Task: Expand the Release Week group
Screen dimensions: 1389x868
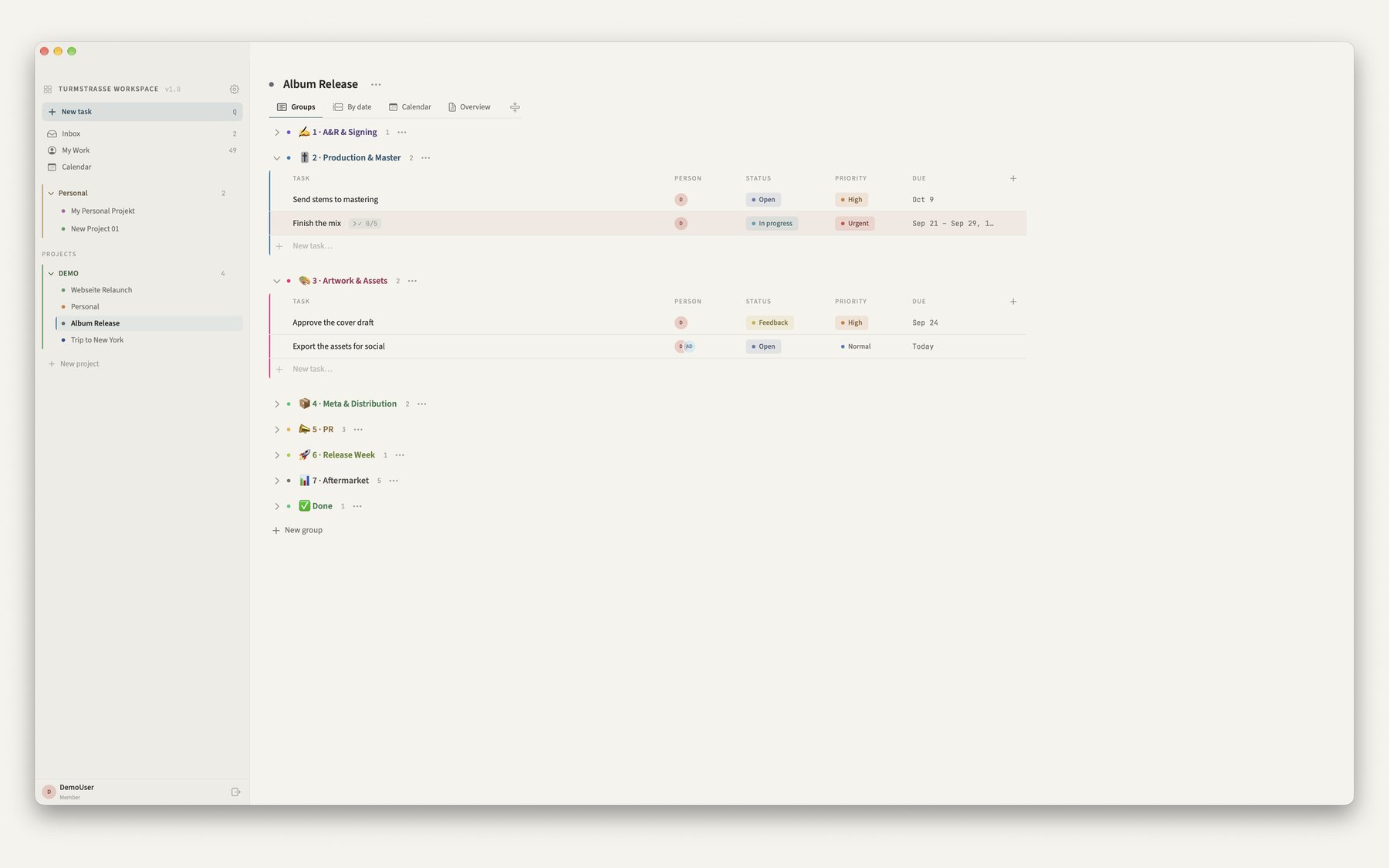Action: 277,455
